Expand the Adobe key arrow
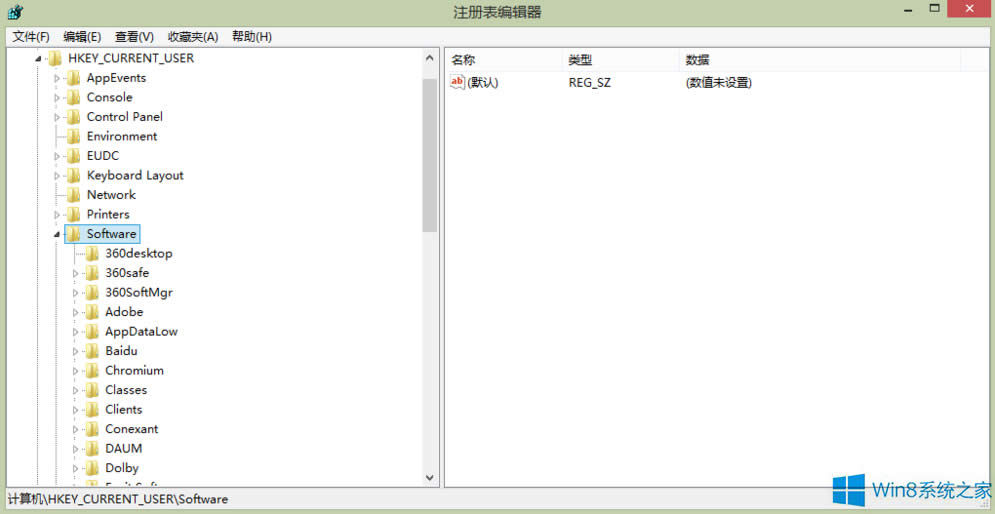This screenshot has height=514, width=995. pyautogui.click(x=76, y=312)
